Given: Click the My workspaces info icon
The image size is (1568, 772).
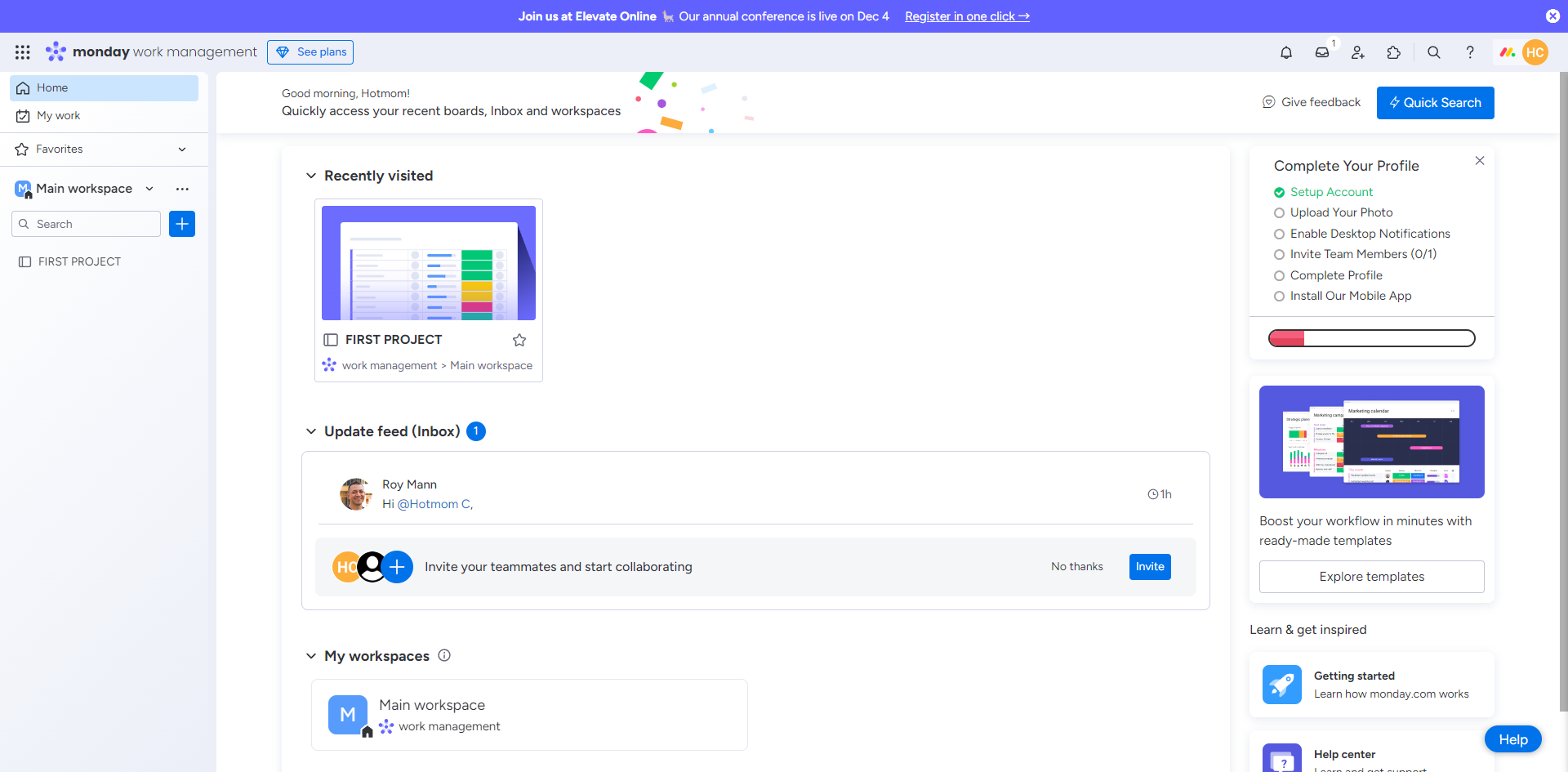Looking at the screenshot, I should click(444, 655).
